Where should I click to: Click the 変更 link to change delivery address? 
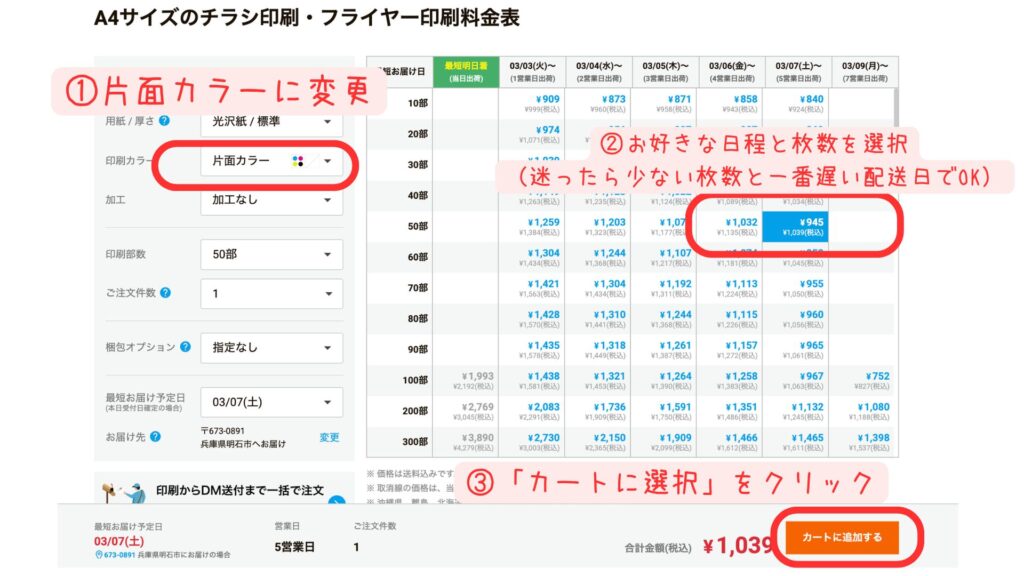tap(330, 437)
